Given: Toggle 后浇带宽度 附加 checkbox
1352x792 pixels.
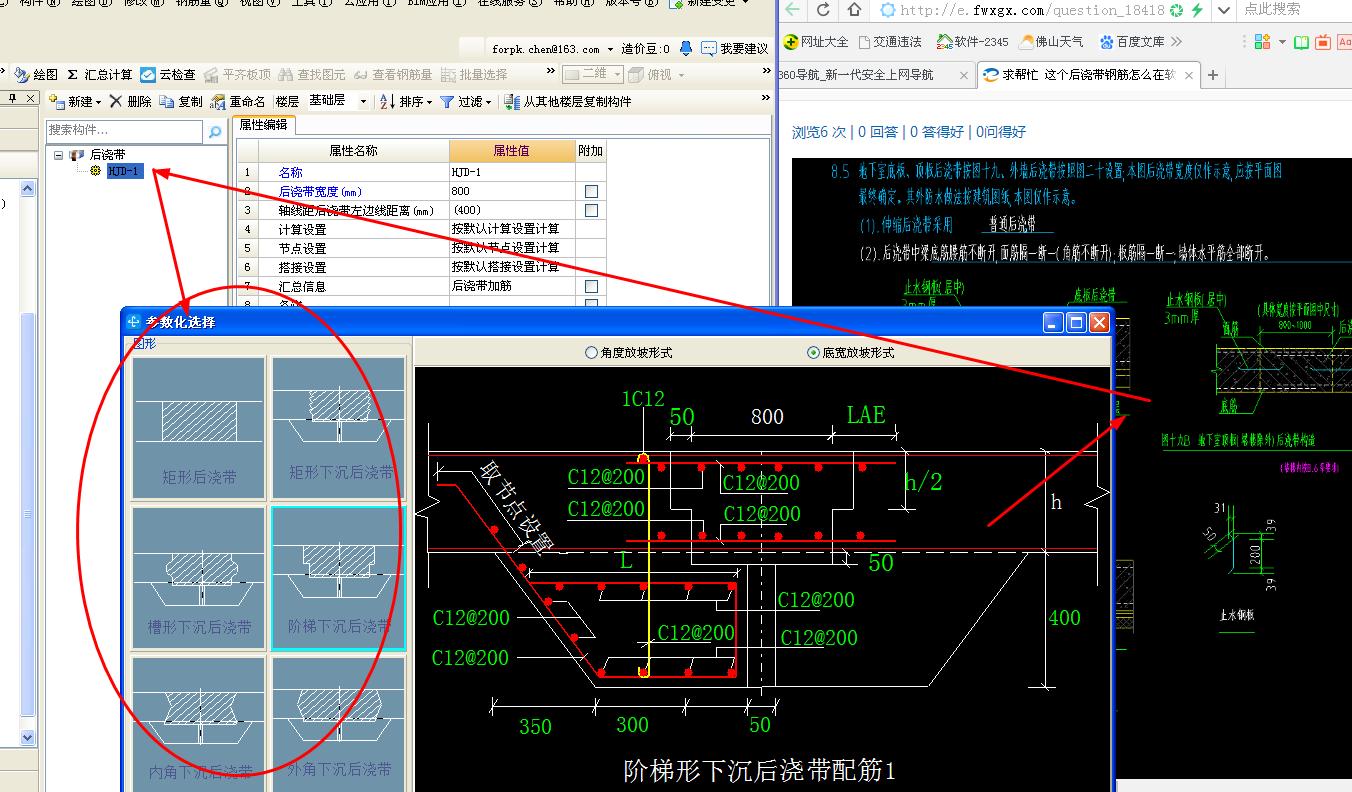Looking at the screenshot, I should (x=591, y=191).
